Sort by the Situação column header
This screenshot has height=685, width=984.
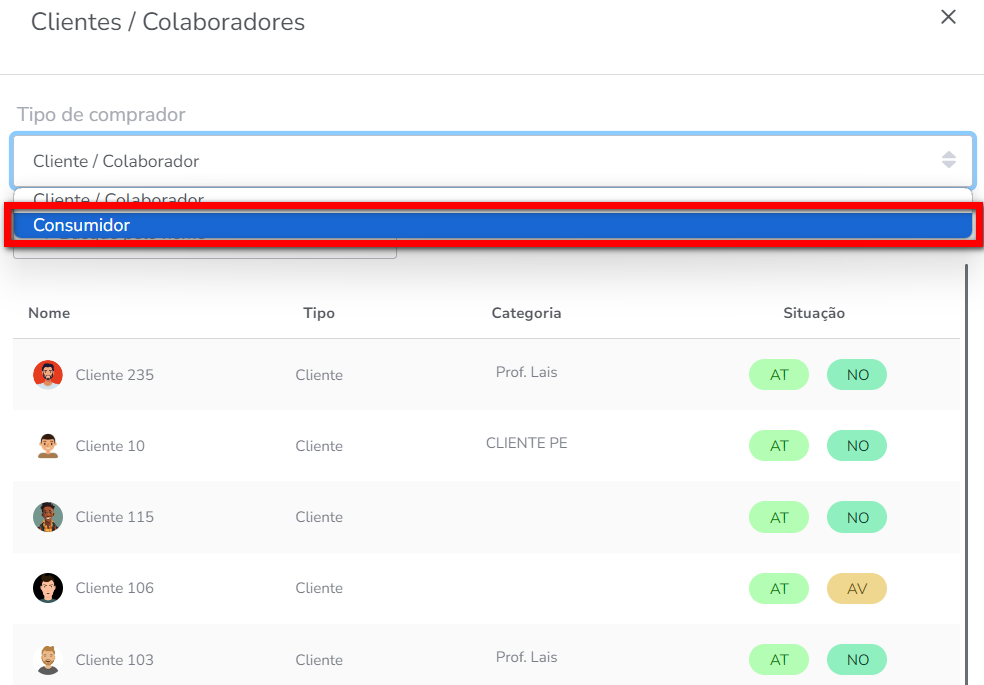[x=814, y=313]
